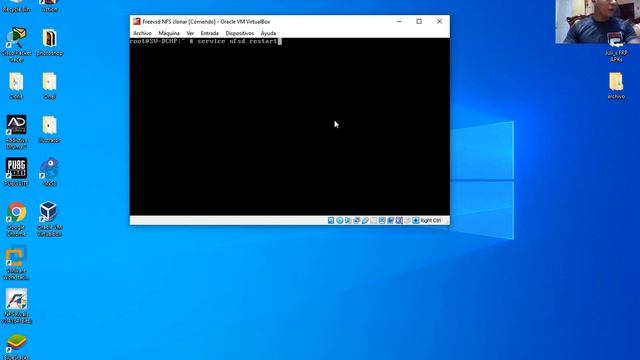Click the network adapter status icon
This screenshot has height=360, width=640.
pyautogui.click(x=357, y=220)
